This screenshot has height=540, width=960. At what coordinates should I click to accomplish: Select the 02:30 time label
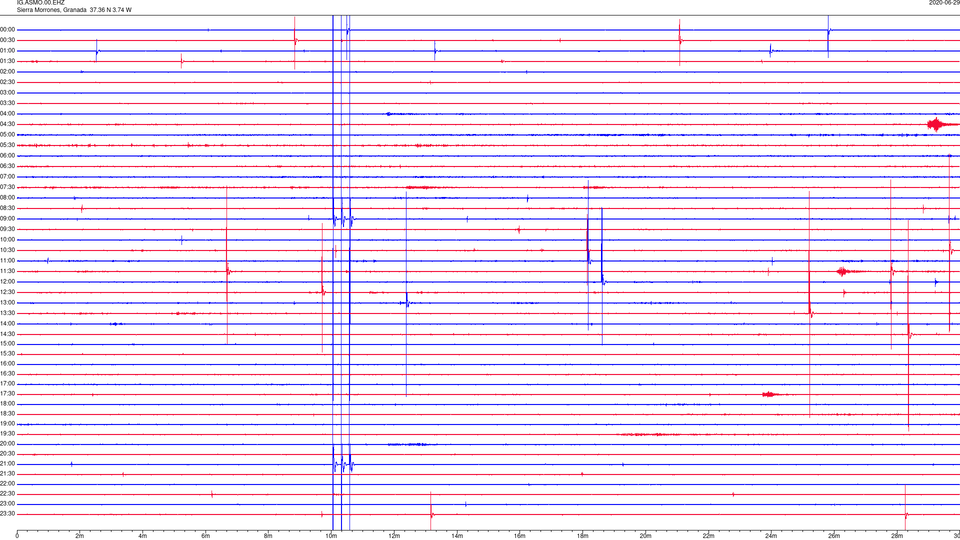(x=8, y=81)
